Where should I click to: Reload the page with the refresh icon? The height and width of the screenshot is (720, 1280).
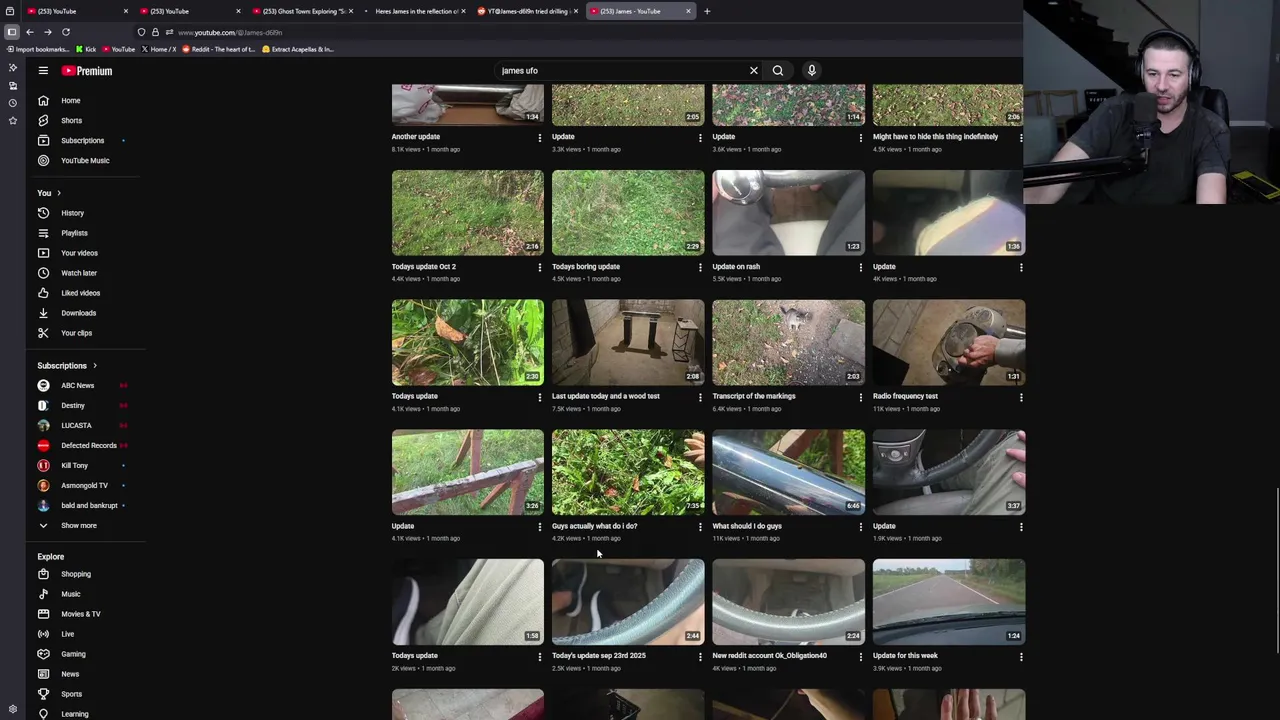pos(66,32)
